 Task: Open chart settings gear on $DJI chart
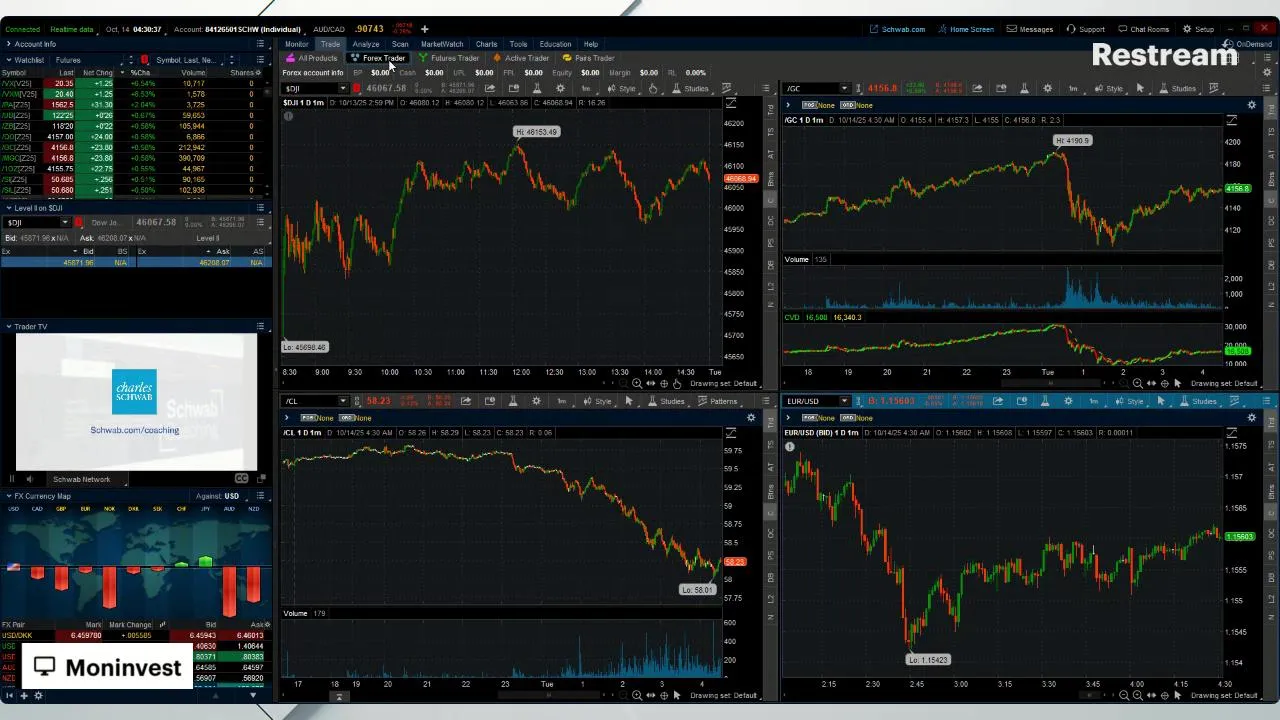click(561, 88)
